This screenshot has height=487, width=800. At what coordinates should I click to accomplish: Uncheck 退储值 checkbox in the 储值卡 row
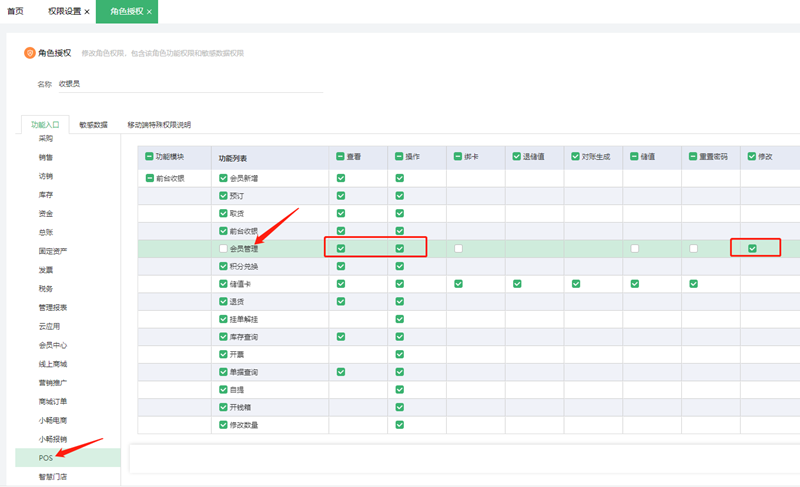[x=517, y=284]
